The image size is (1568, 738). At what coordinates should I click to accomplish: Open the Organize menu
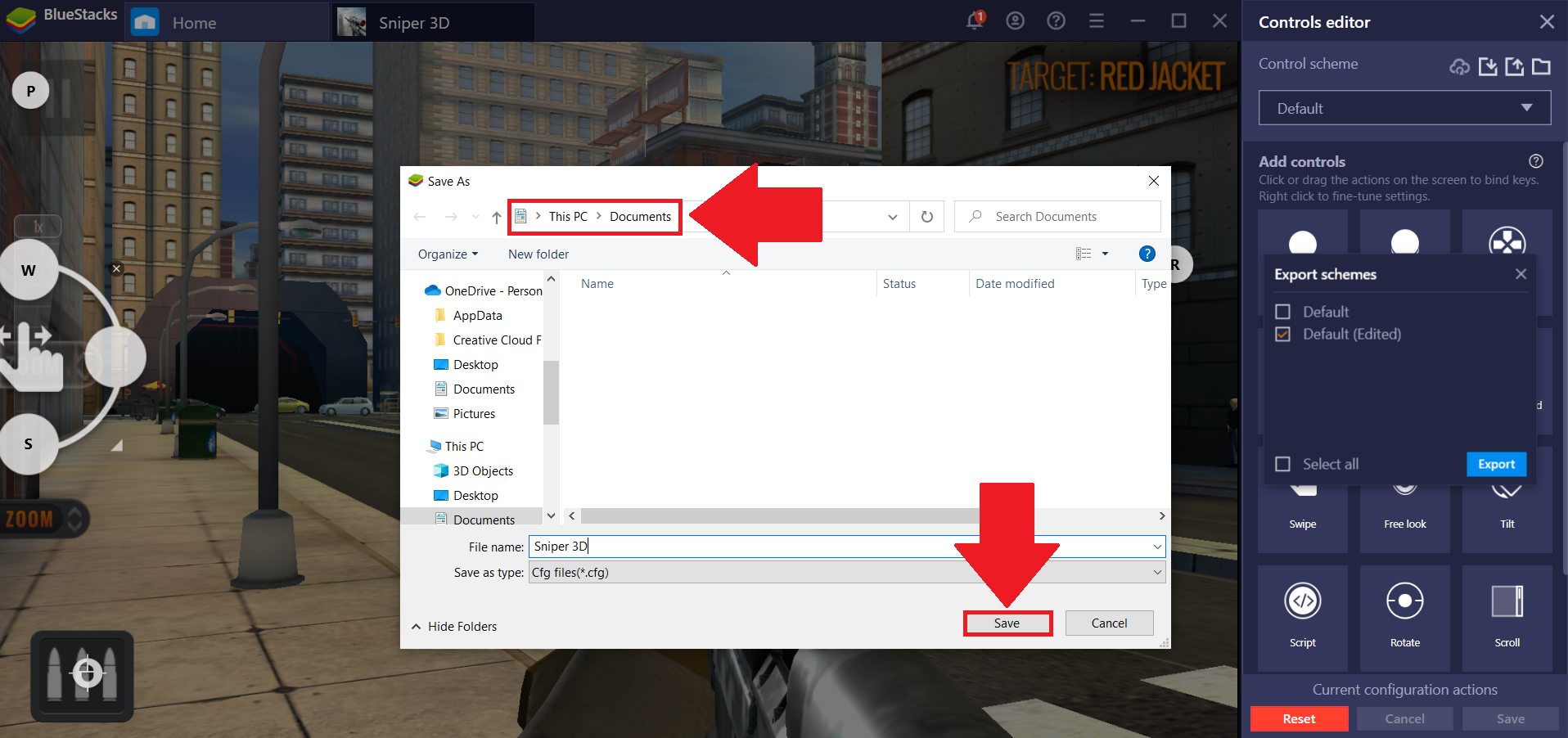[447, 254]
